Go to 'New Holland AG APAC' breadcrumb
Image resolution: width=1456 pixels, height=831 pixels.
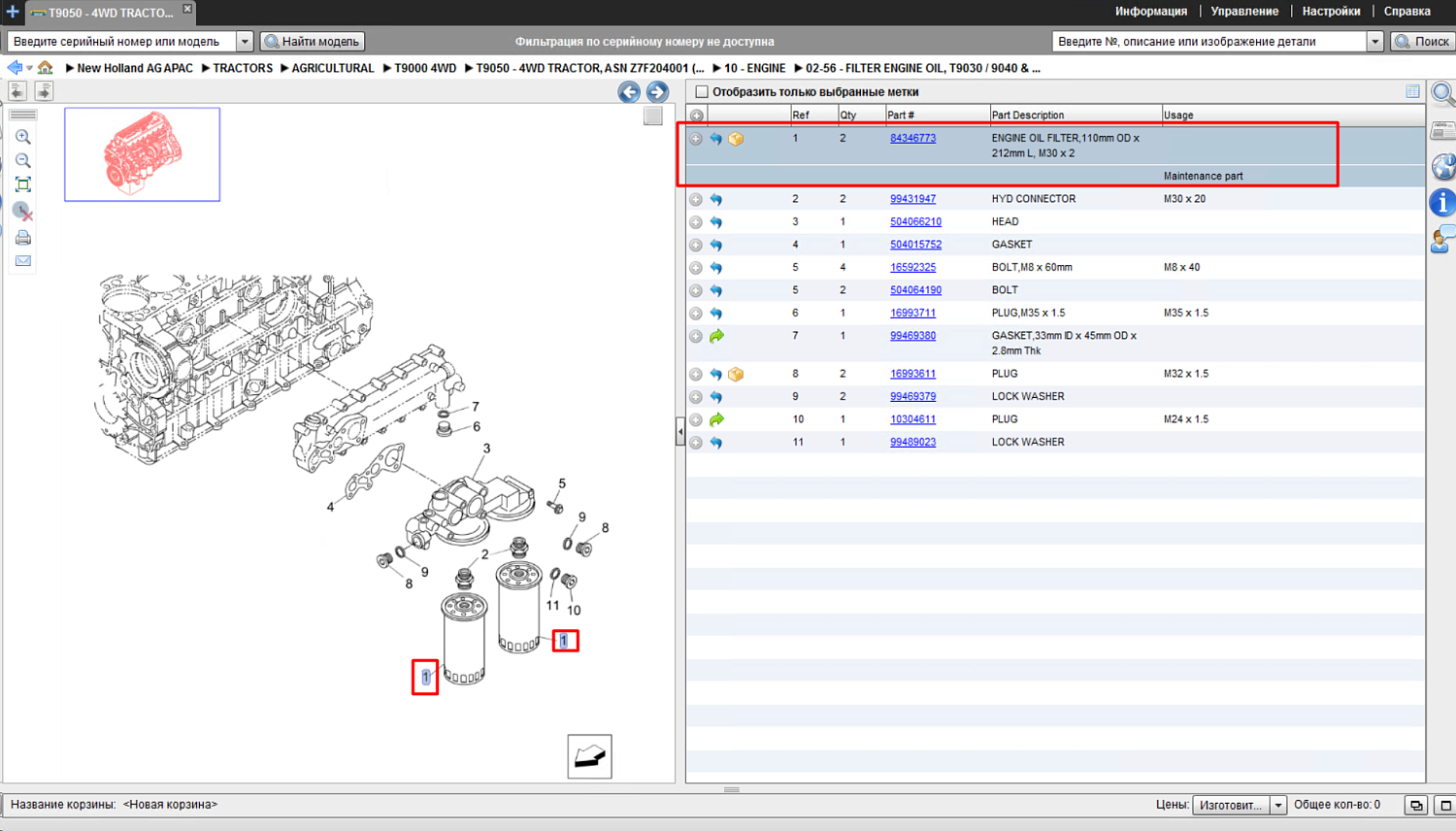135,68
